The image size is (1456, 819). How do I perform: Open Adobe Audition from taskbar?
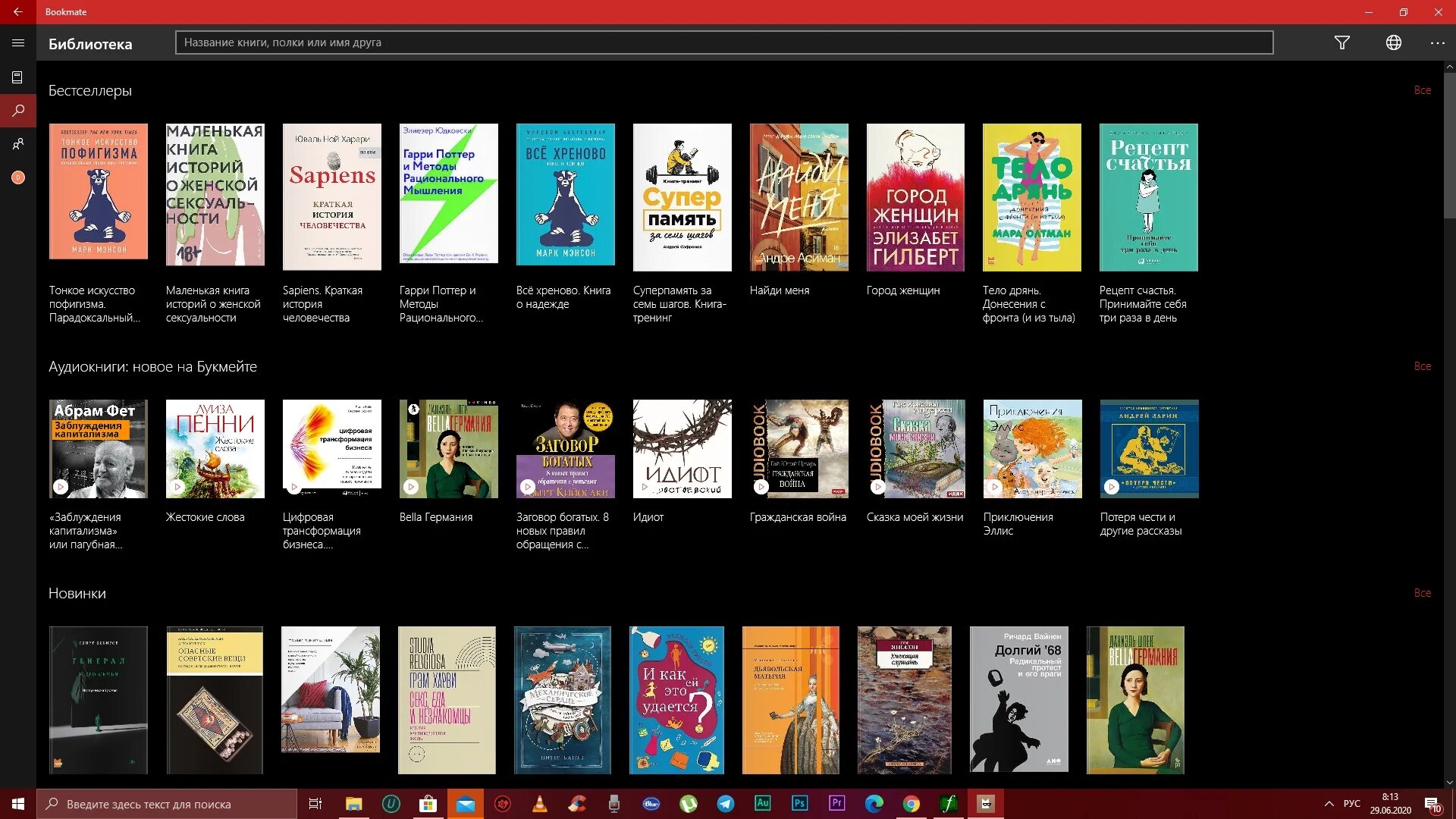763,804
